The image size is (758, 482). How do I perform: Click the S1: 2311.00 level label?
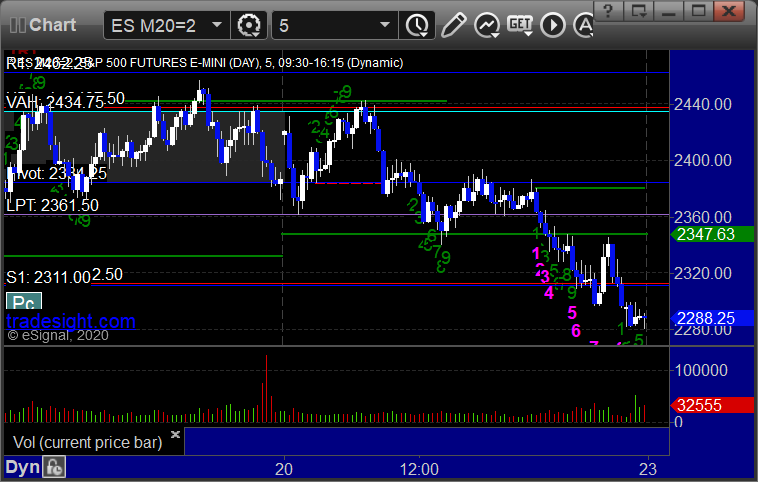48,278
